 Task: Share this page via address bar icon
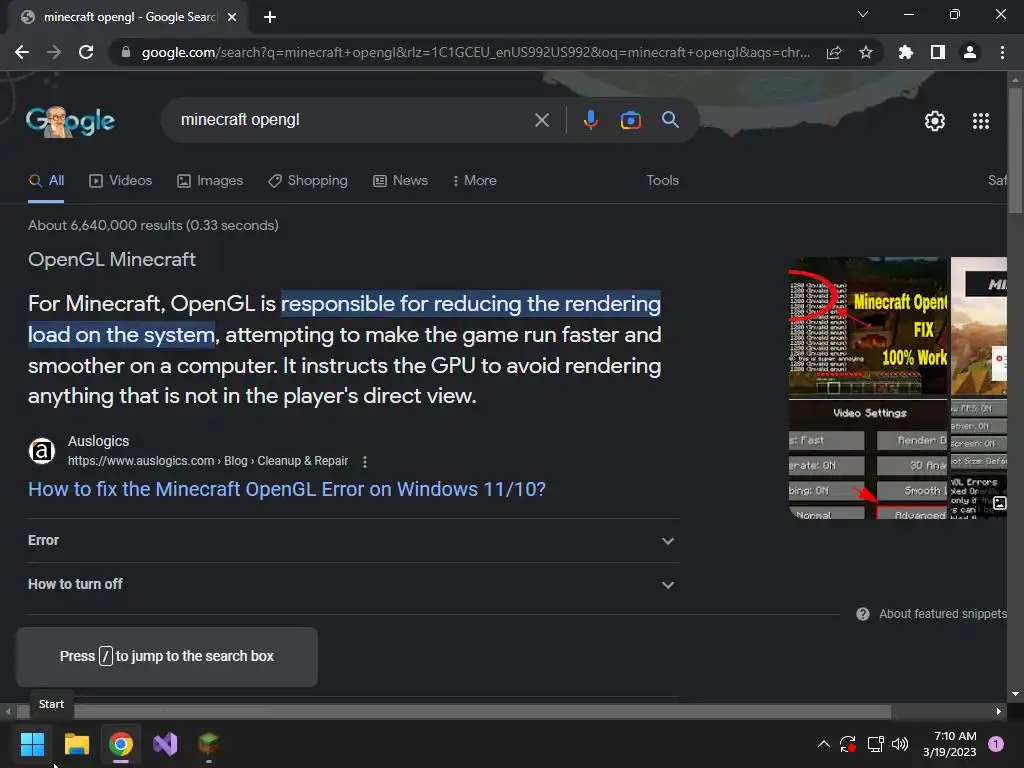pyautogui.click(x=834, y=52)
